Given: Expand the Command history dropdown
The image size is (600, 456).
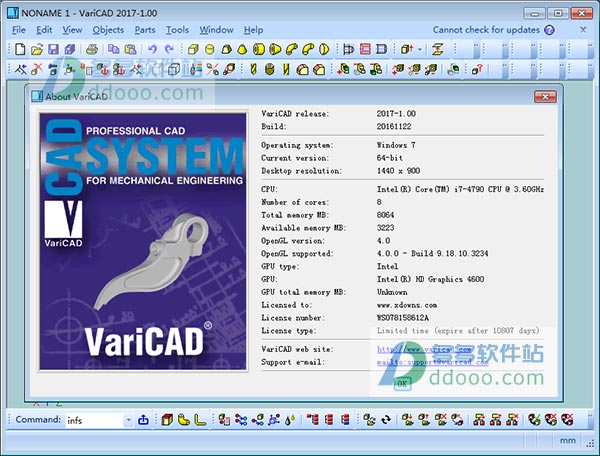Looking at the screenshot, I should coord(128,420).
